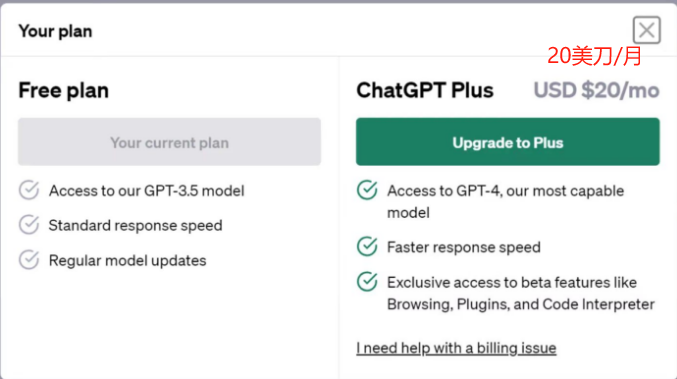Click the USD $20/mo price label
This screenshot has height=379, width=677.
coord(596,90)
